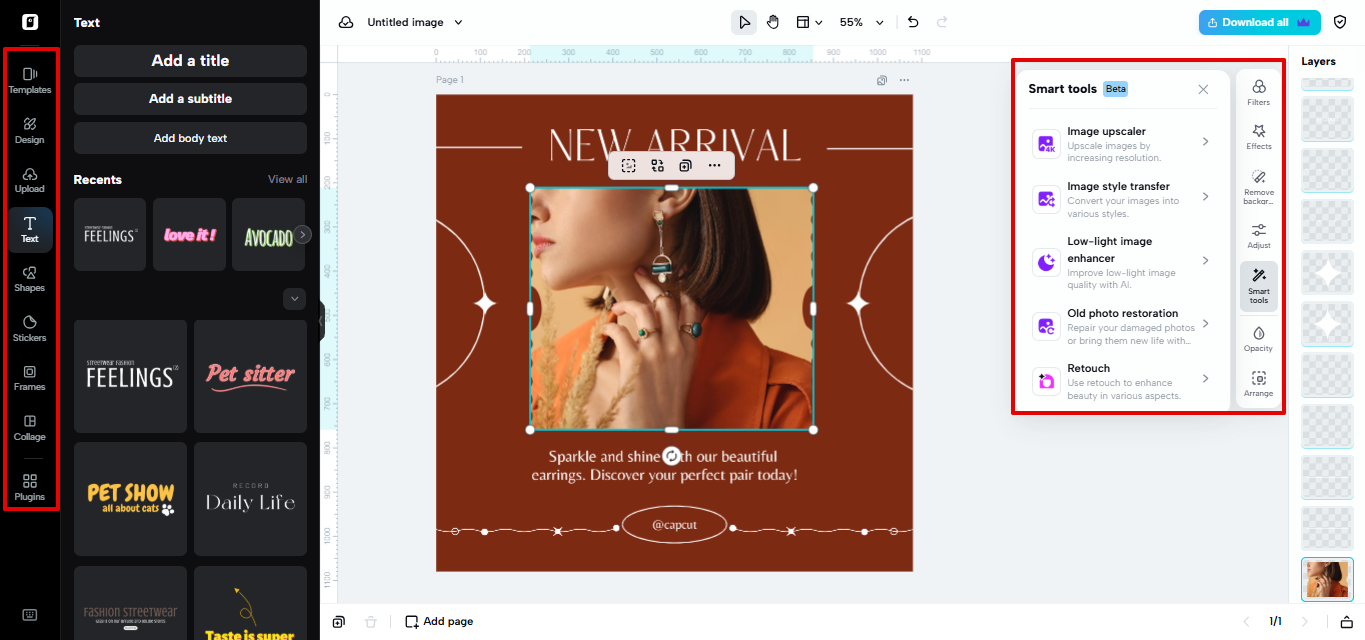
Task: Click the Add a title button
Action: 190,60
